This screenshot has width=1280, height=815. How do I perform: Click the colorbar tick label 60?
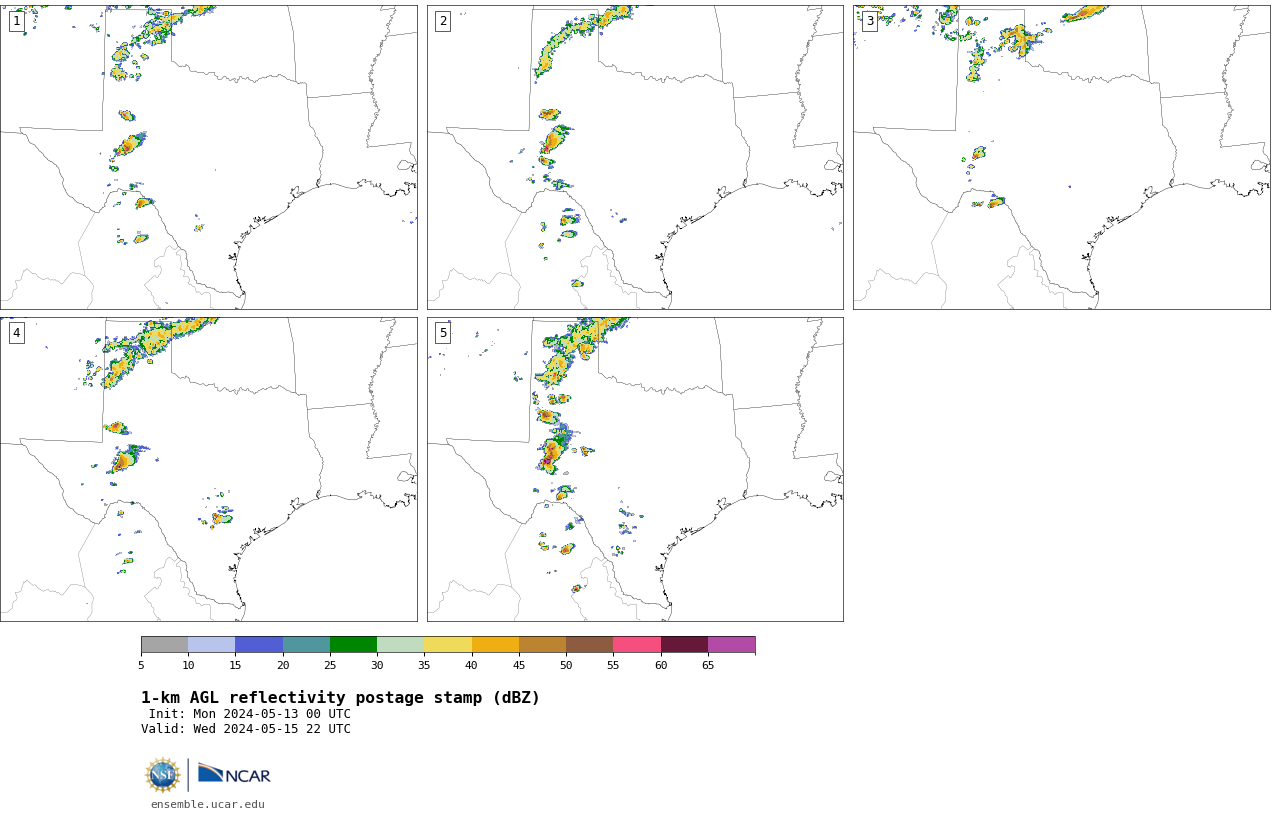(x=661, y=665)
